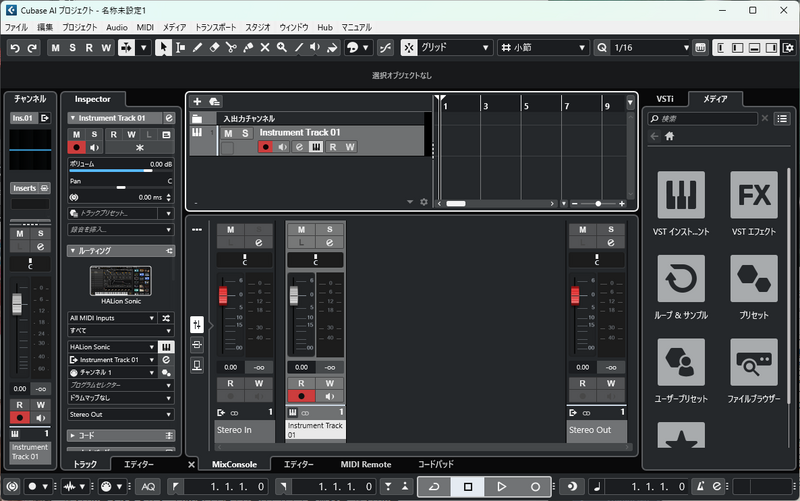Collapse the routing section in Inspector
800x501 pixels.
72,251
